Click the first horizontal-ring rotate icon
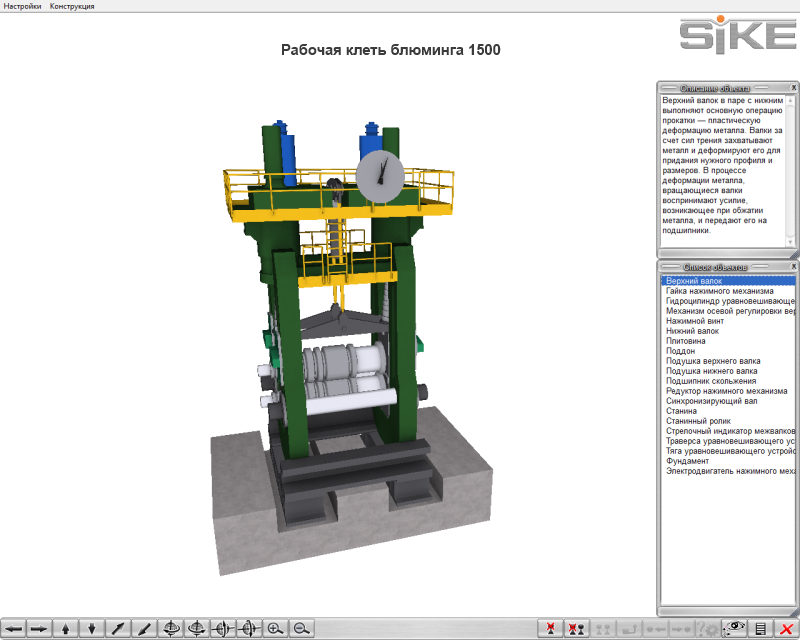The image size is (800, 640). pyautogui.click(x=170, y=628)
